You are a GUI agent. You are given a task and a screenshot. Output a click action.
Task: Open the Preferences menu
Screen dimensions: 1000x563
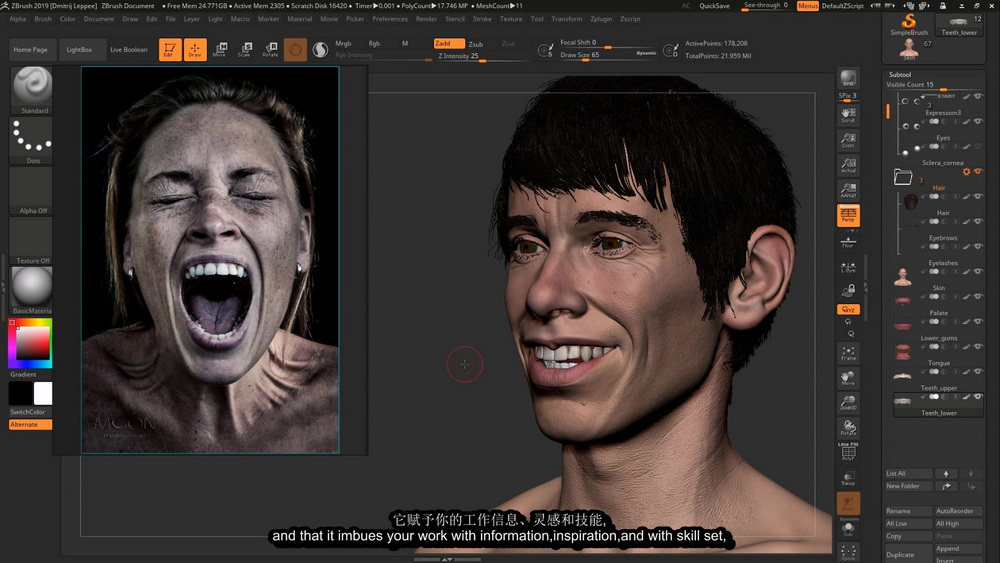(390, 19)
